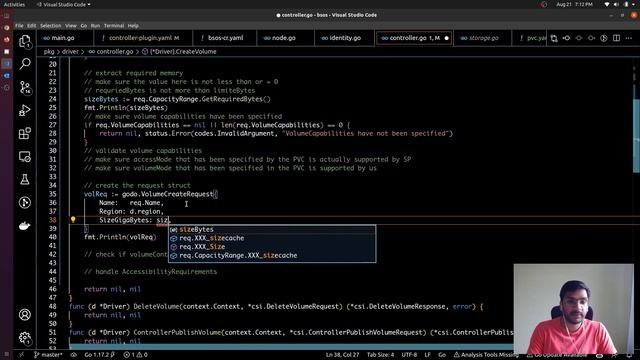This screenshot has width=640, height=360.
Task: Open the View menu
Action: [71, 26]
